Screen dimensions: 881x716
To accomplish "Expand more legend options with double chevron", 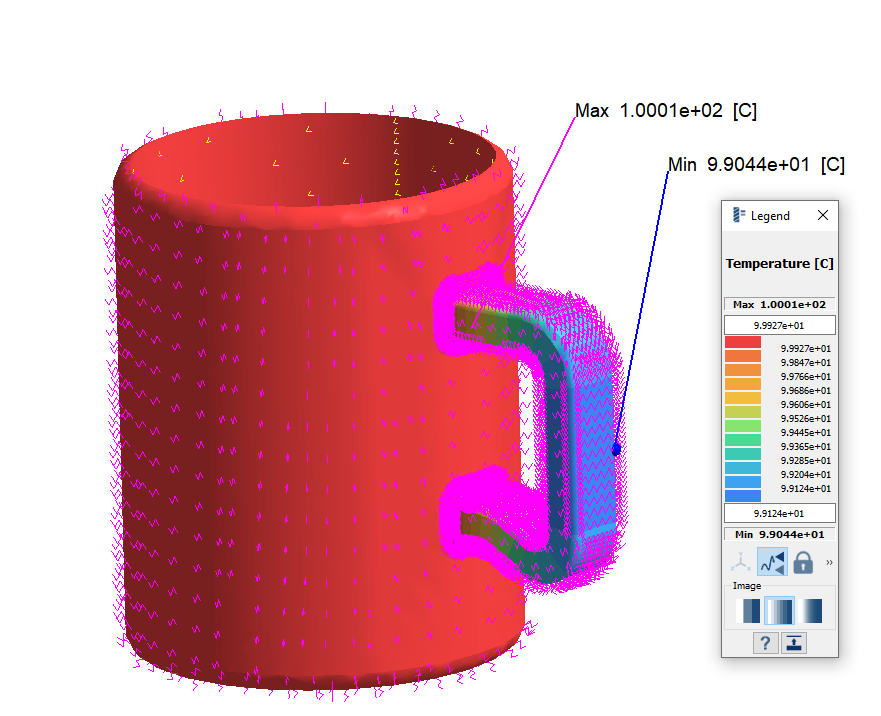I will 829,563.
